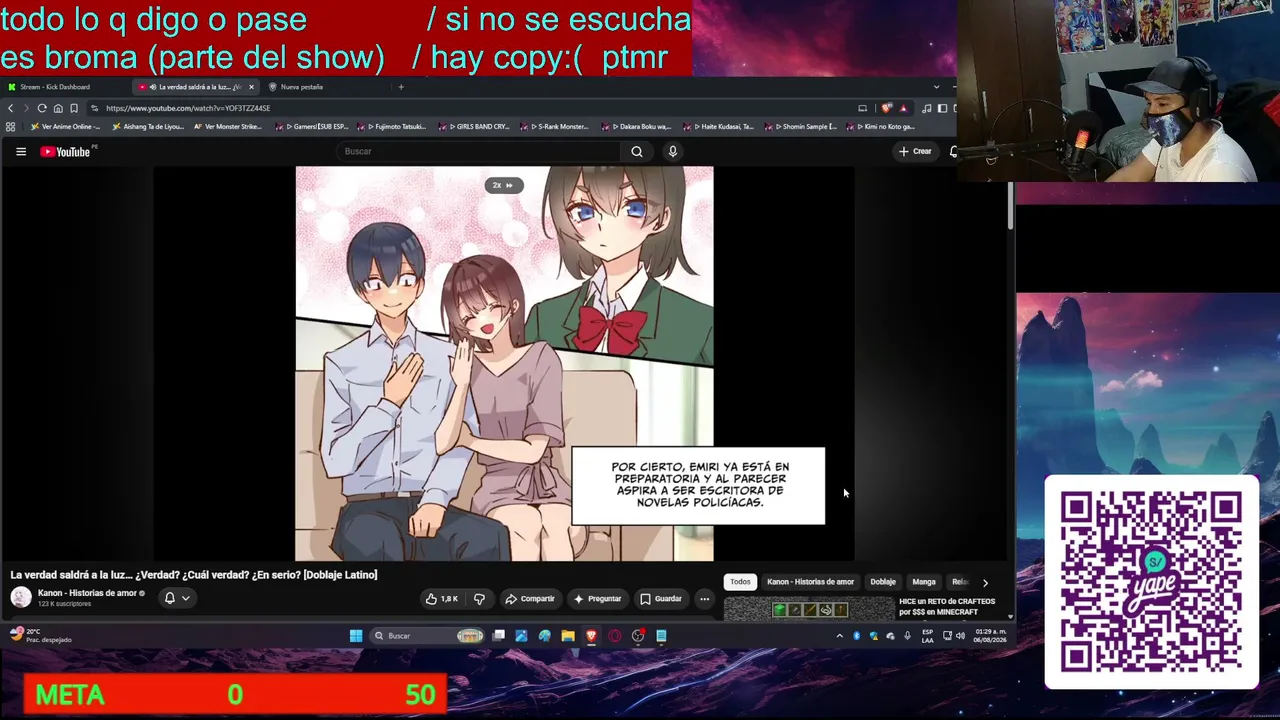Open the Minecraft crafting challenge video thumbnail

click(809, 608)
